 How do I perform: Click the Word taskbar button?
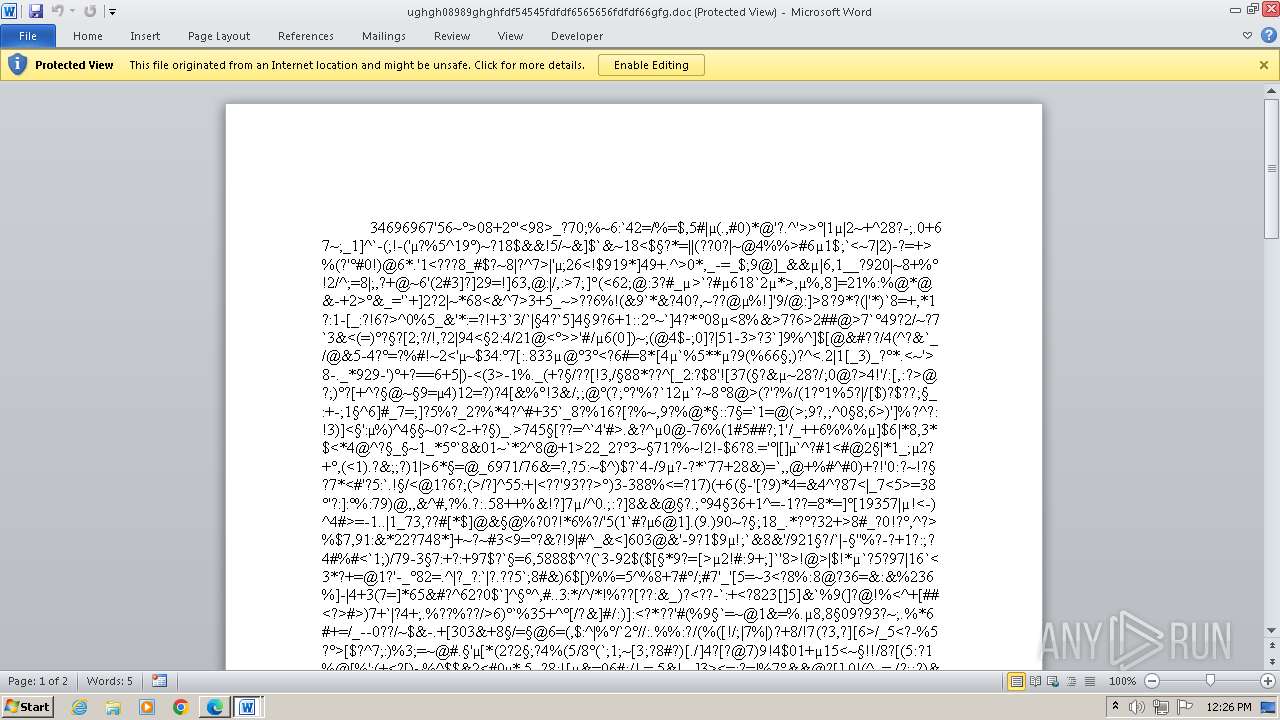(246, 707)
